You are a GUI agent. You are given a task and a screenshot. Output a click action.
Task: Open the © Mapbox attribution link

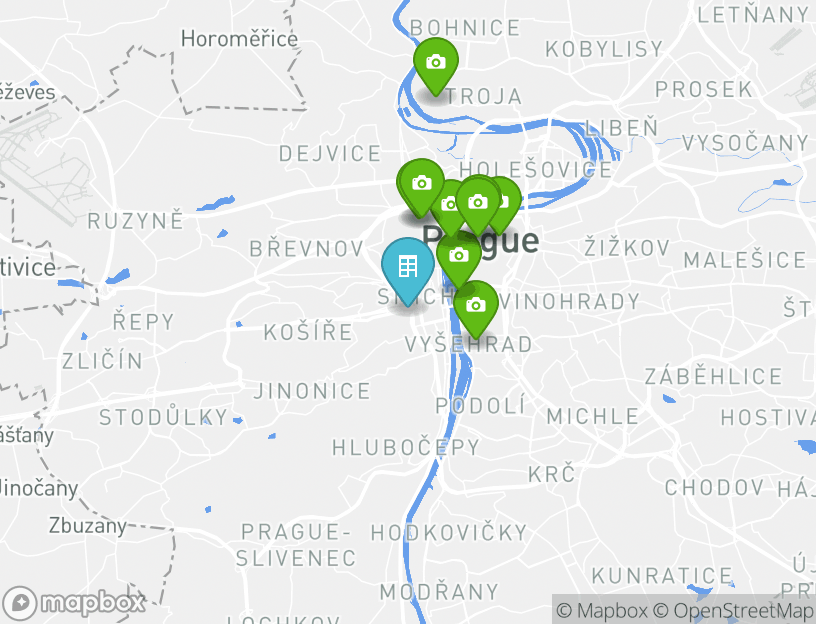(x=602, y=610)
